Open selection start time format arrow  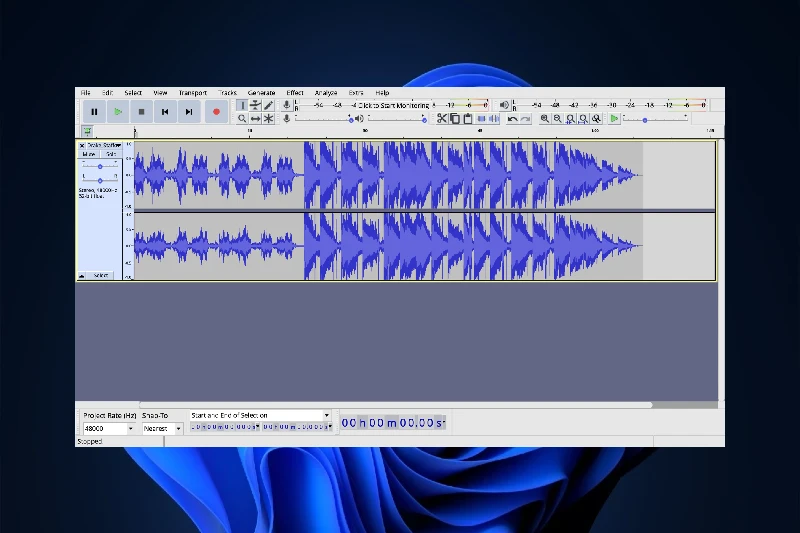258,427
